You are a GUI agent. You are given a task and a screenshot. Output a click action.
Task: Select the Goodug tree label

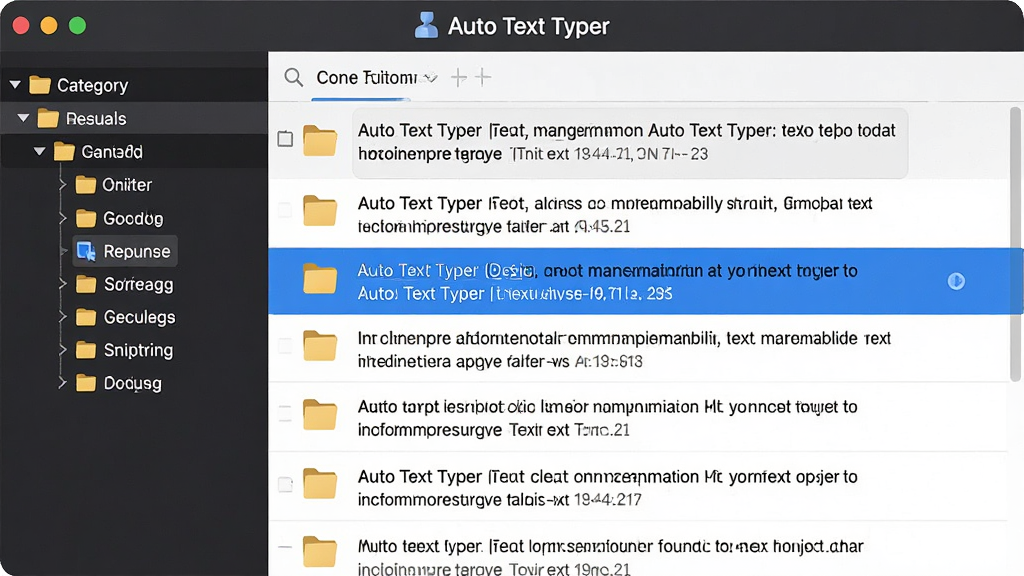click(x=133, y=218)
